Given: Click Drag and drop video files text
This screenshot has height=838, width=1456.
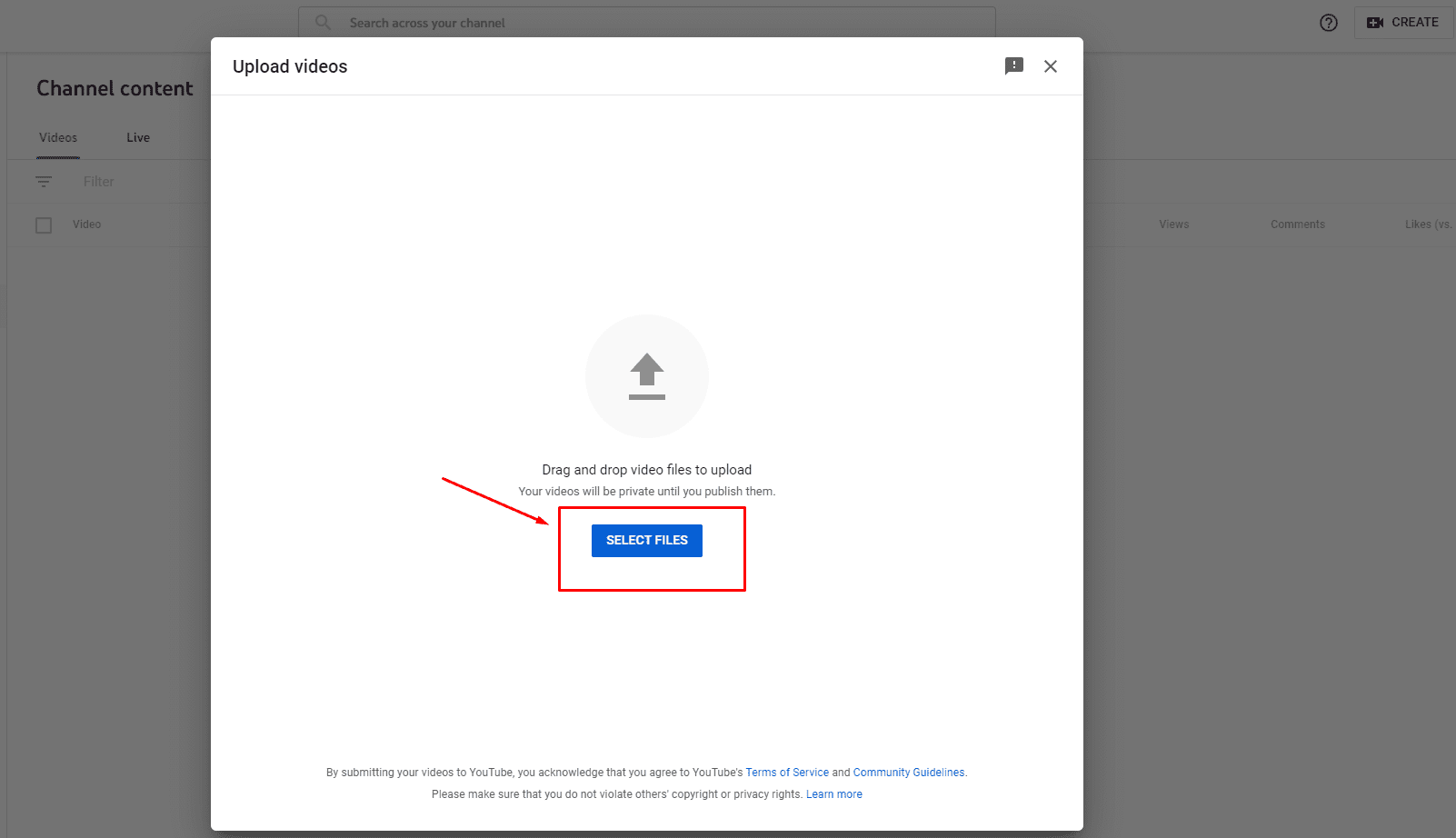Looking at the screenshot, I should tap(647, 470).
